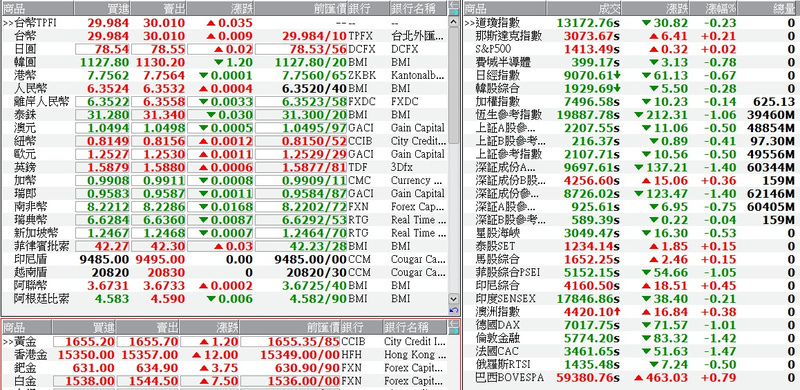Click 商品 header in gold panel

coord(27,327)
